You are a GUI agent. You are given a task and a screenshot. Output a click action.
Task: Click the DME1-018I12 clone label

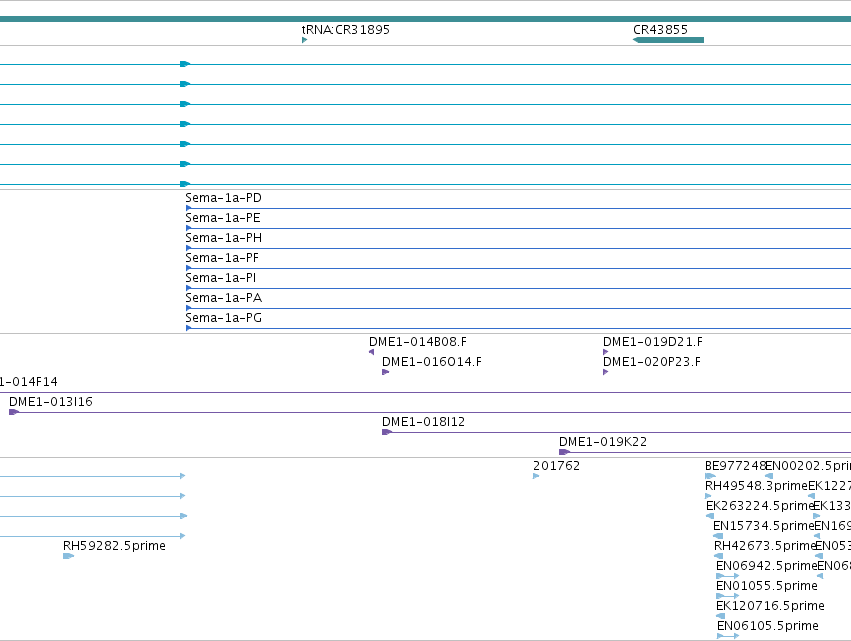423,422
